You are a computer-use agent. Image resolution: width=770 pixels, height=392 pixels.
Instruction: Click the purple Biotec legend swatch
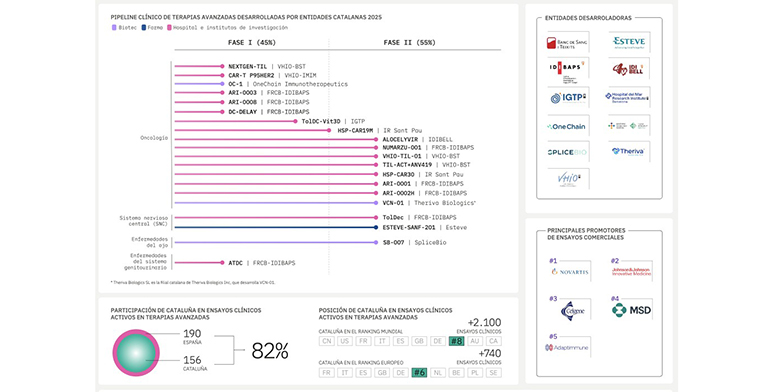pyautogui.click(x=114, y=28)
